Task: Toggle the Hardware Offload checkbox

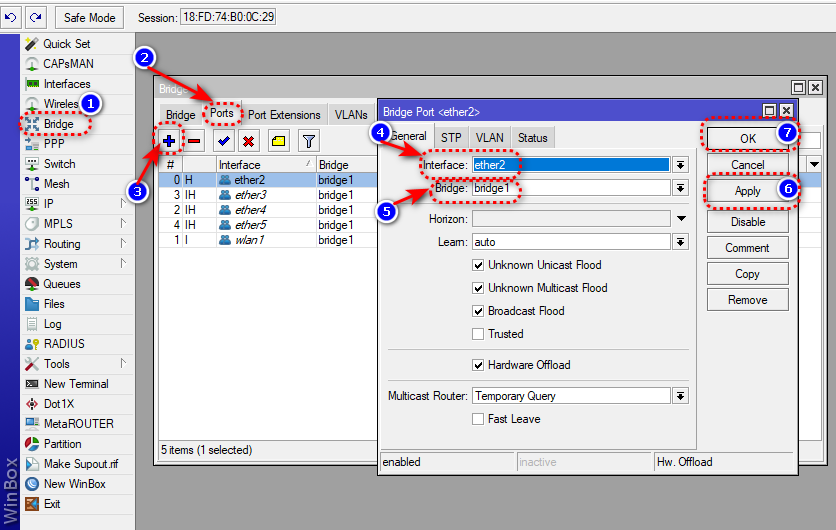Action: pos(478,365)
